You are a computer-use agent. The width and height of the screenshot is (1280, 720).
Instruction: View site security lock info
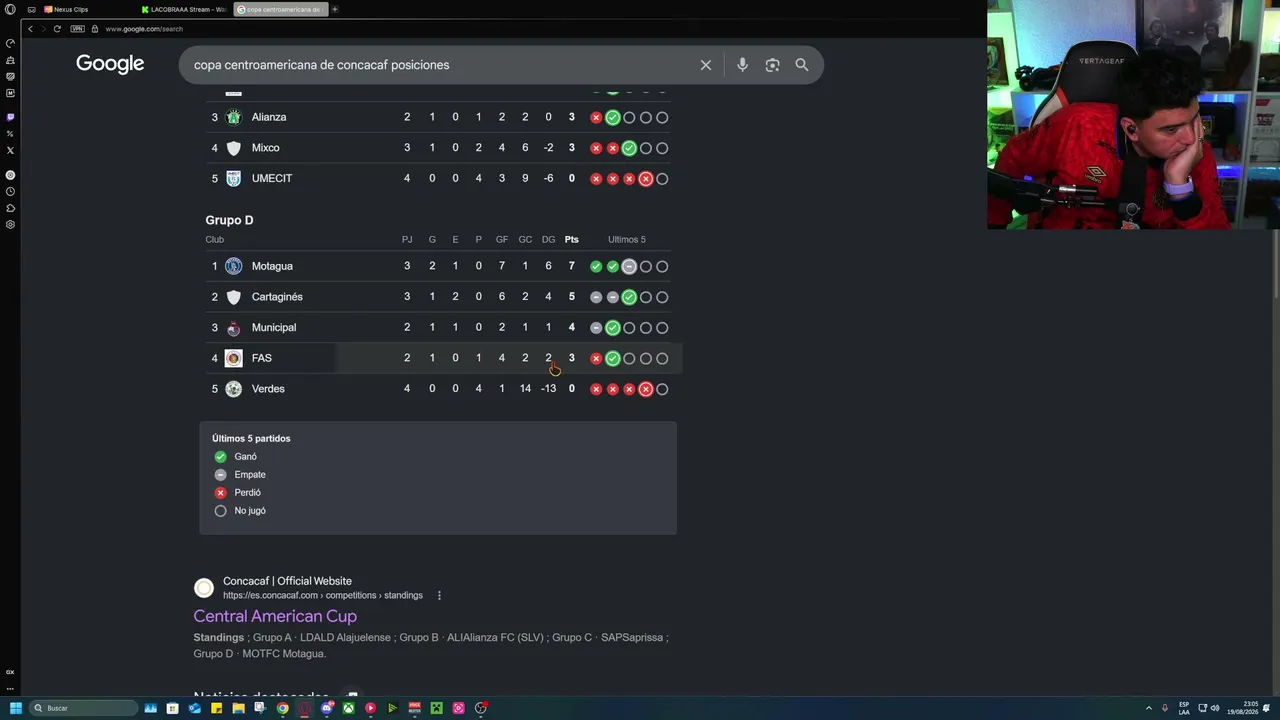[x=94, y=29]
